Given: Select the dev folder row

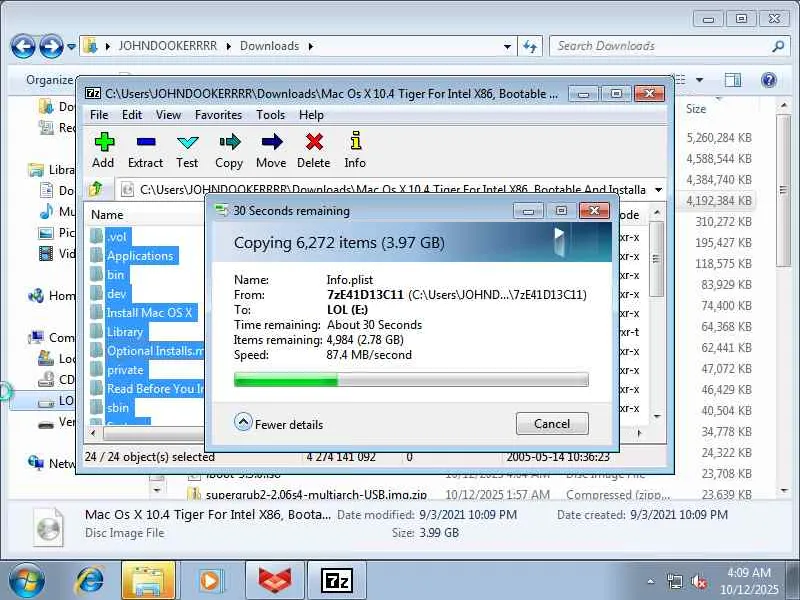Looking at the screenshot, I should tap(117, 294).
